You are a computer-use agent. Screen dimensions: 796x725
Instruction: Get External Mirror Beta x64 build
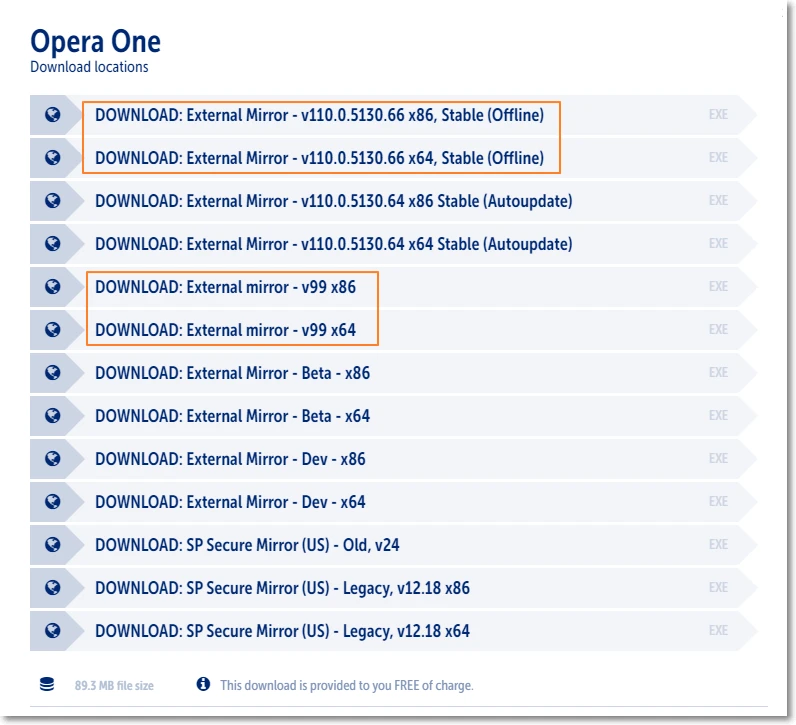[233, 416]
